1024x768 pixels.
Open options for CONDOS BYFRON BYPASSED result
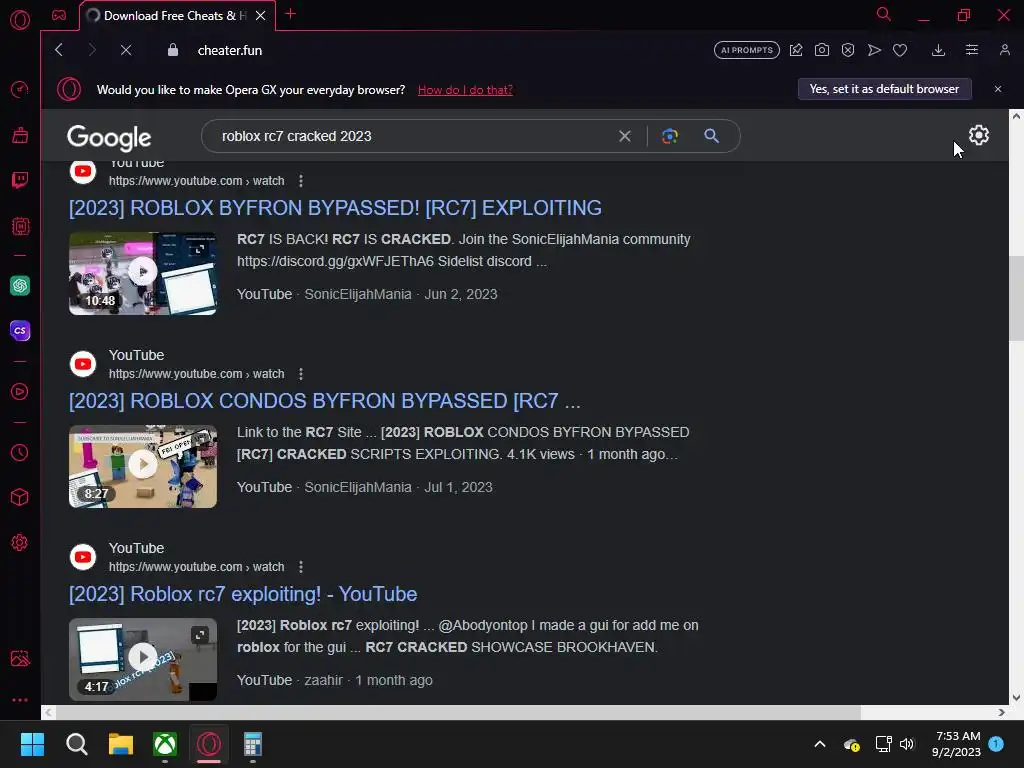tap(300, 374)
